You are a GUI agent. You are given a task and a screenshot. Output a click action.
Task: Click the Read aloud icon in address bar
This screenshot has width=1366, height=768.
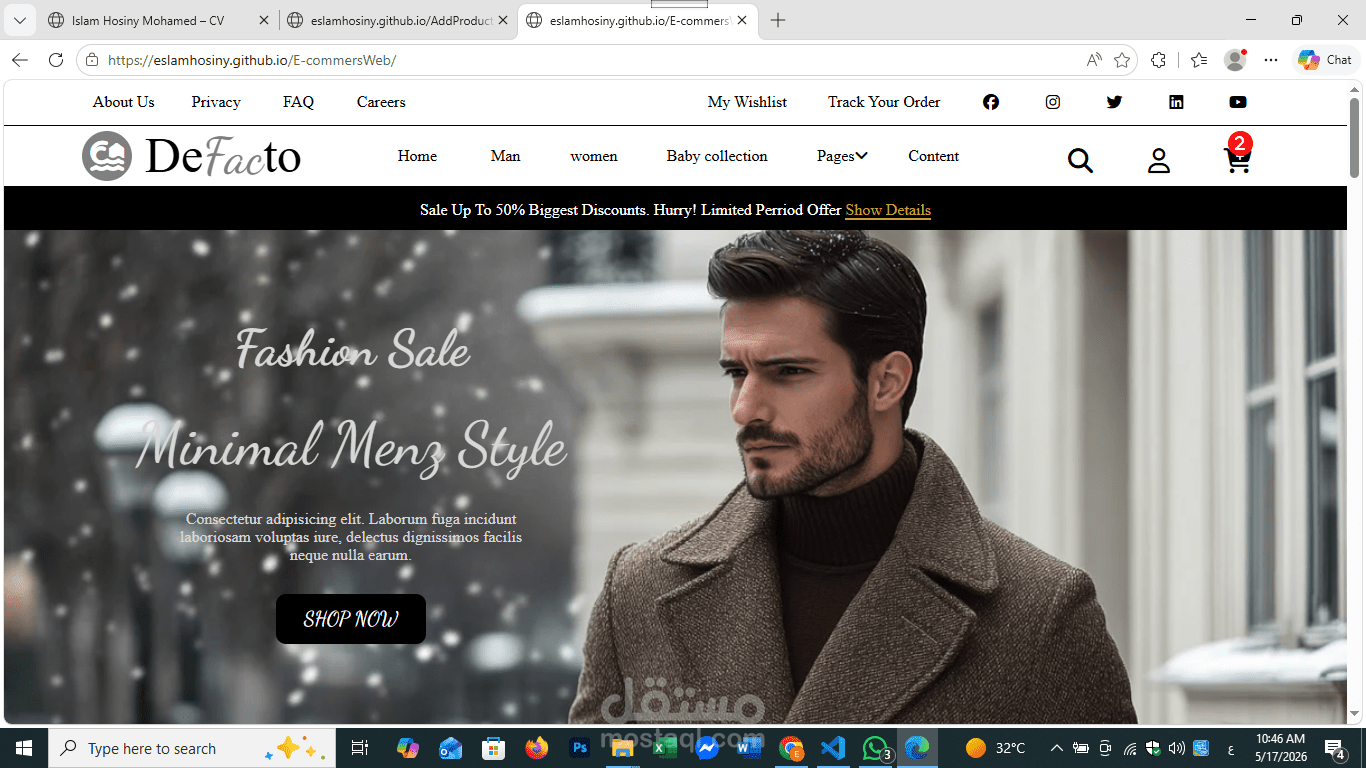pyautogui.click(x=1094, y=60)
